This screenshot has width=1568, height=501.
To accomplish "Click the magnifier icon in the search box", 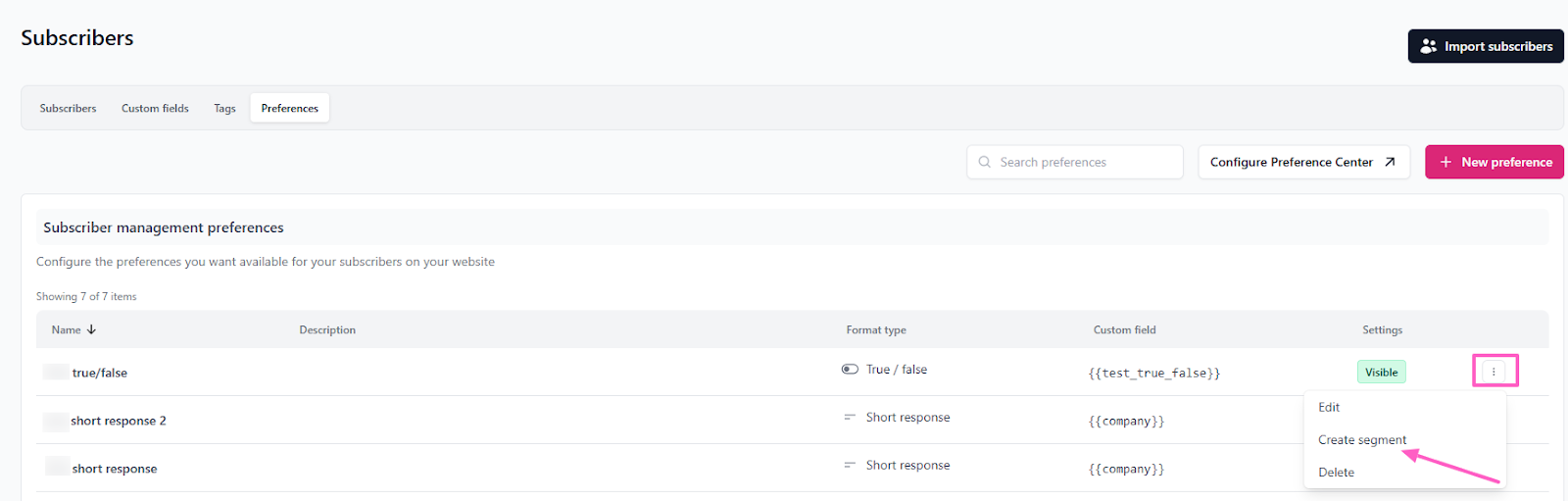I will click(985, 162).
